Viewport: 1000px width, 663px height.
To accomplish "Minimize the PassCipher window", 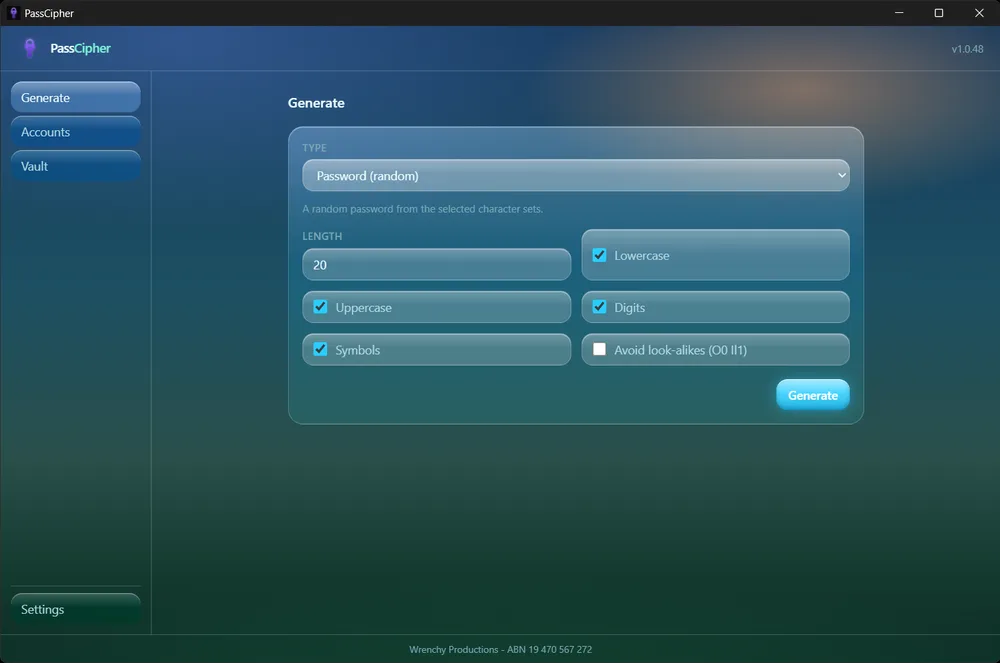I will (x=899, y=13).
